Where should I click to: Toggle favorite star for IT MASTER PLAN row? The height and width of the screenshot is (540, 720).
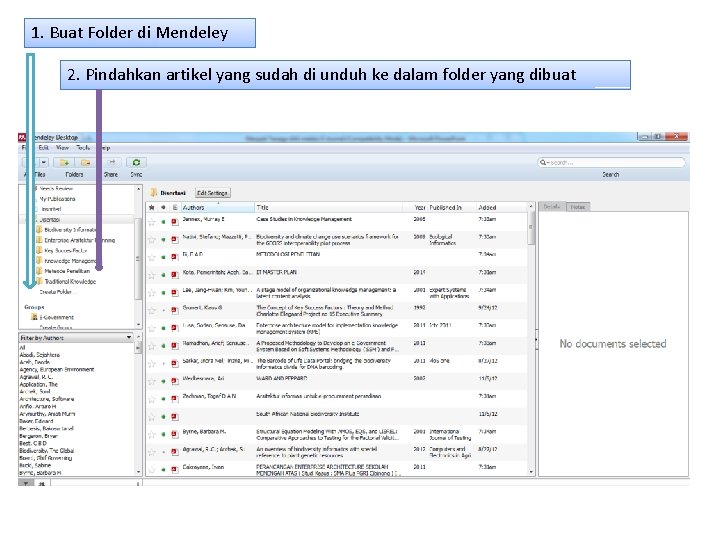[x=152, y=275]
